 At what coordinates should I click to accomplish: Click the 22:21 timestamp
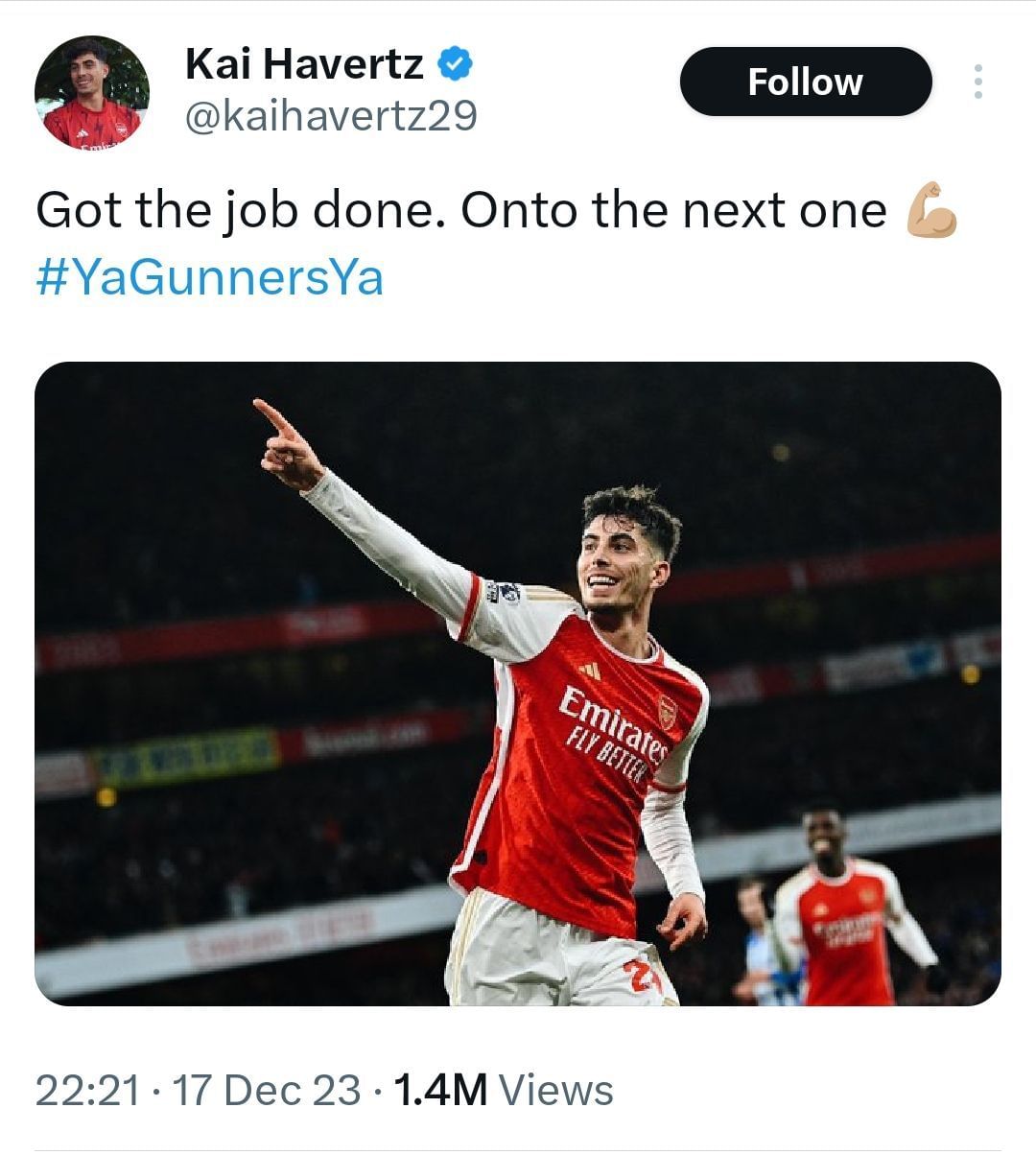click(x=87, y=1090)
